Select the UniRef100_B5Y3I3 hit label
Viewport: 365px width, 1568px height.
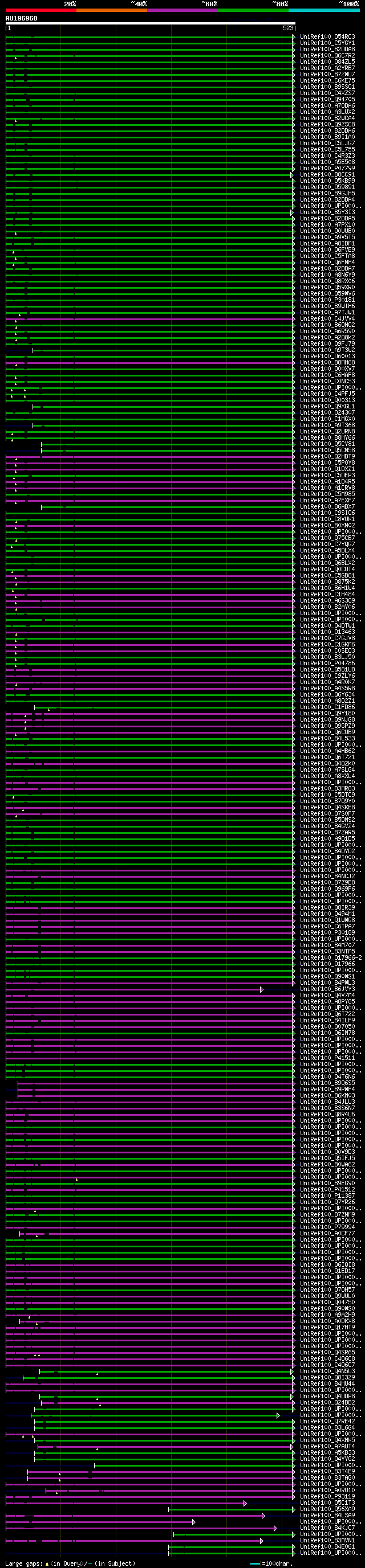coord(327,212)
